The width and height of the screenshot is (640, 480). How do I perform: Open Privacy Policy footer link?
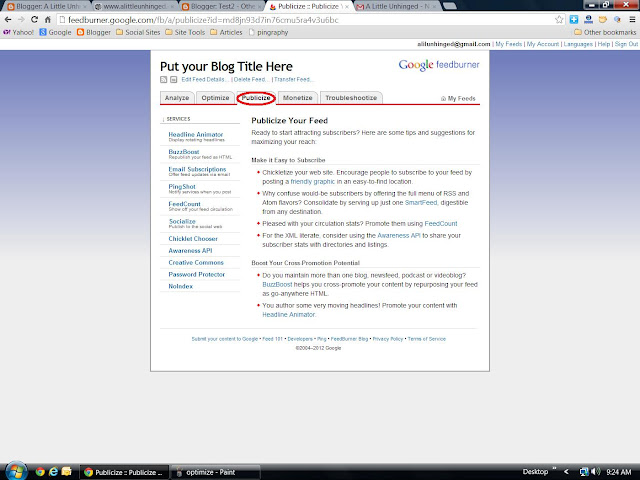pos(388,339)
